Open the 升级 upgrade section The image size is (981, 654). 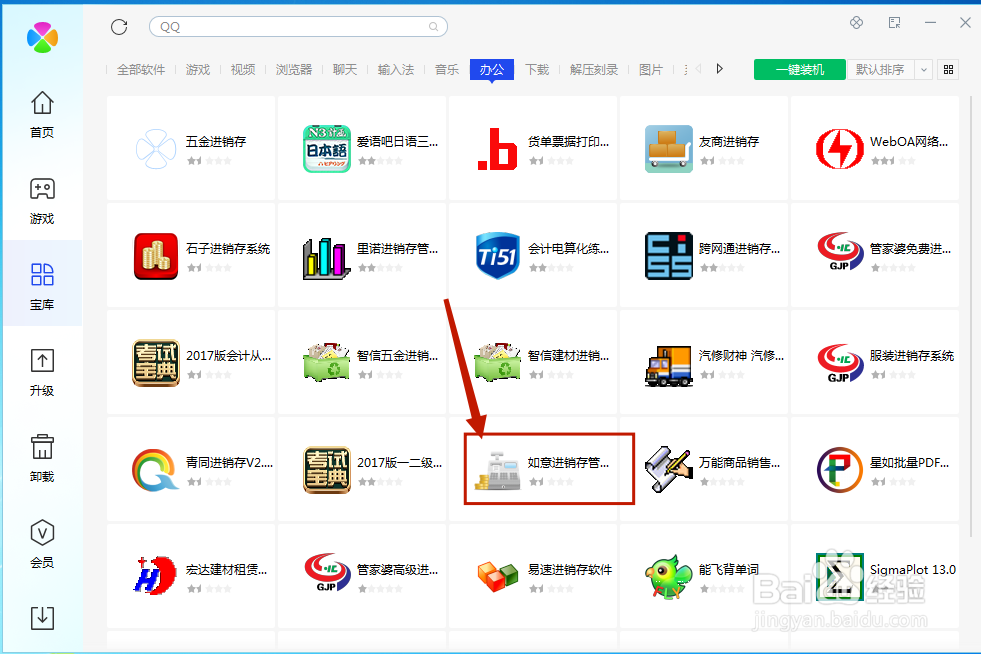click(x=42, y=372)
